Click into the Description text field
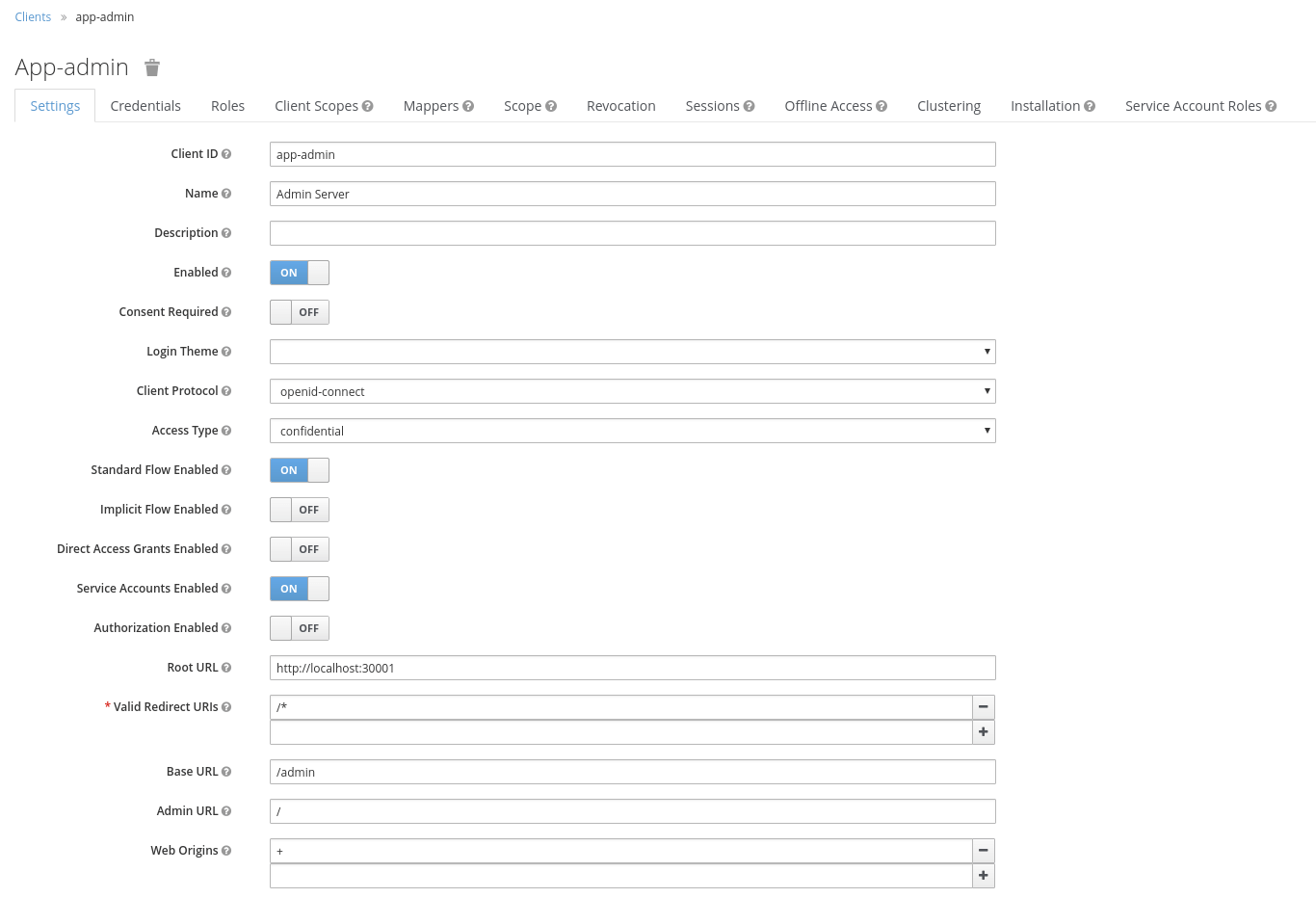The height and width of the screenshot is (898, 1316). 632,233
